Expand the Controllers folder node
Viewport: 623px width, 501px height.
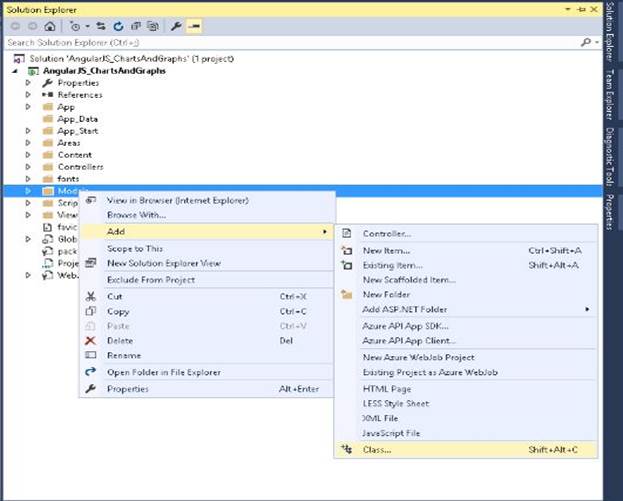click(29, 167)
